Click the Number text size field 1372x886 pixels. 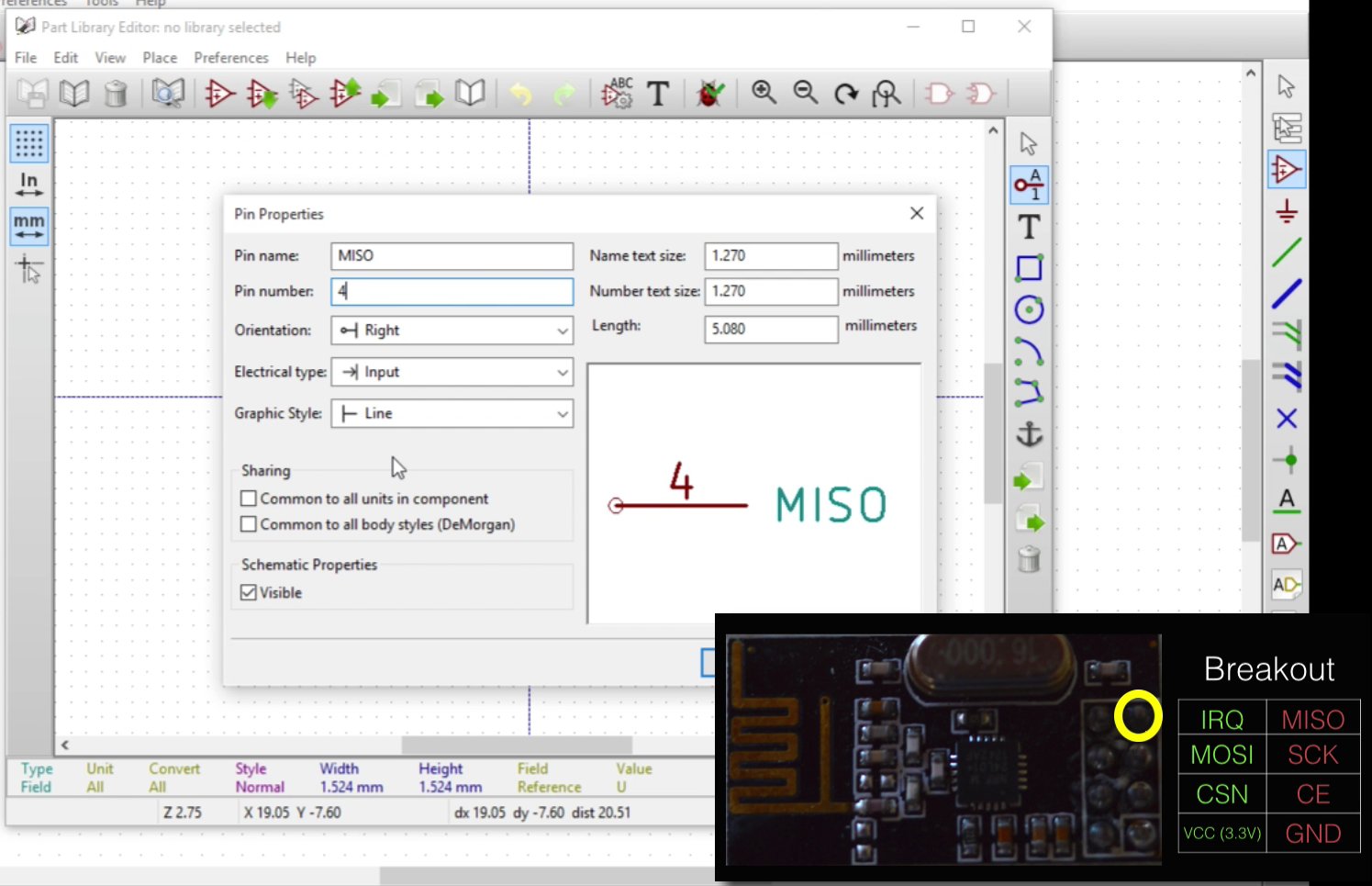(x=771, y=291)
